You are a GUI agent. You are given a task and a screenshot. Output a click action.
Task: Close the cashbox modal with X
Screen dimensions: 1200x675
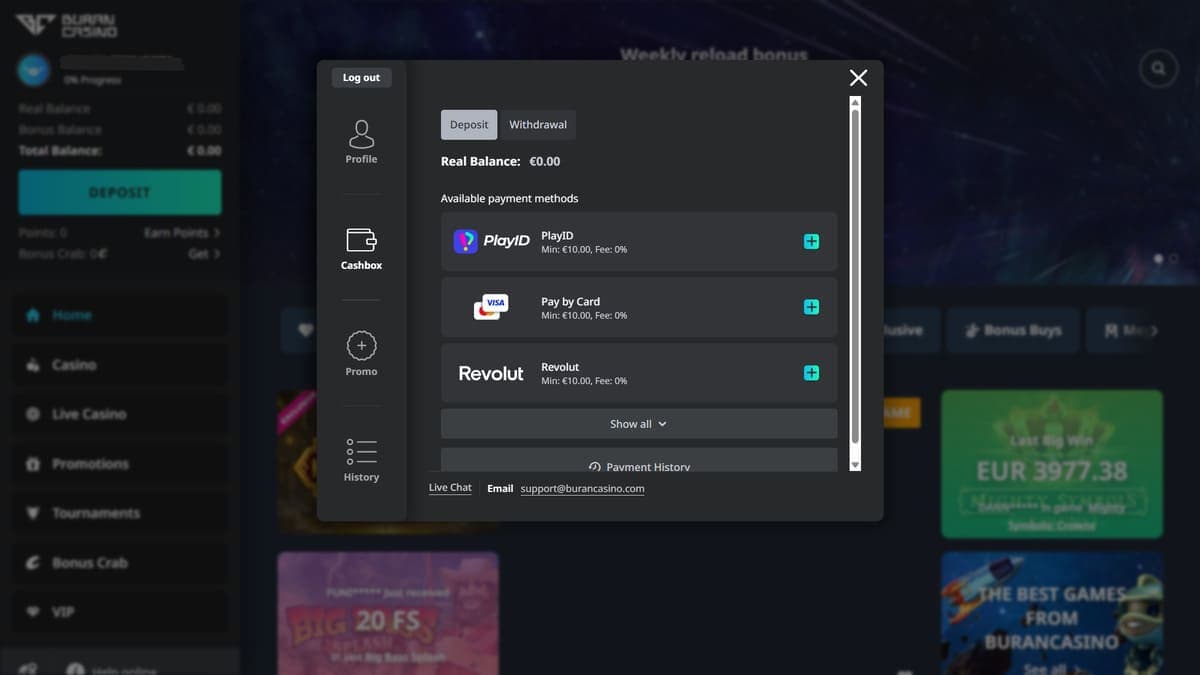click(858, 78)
